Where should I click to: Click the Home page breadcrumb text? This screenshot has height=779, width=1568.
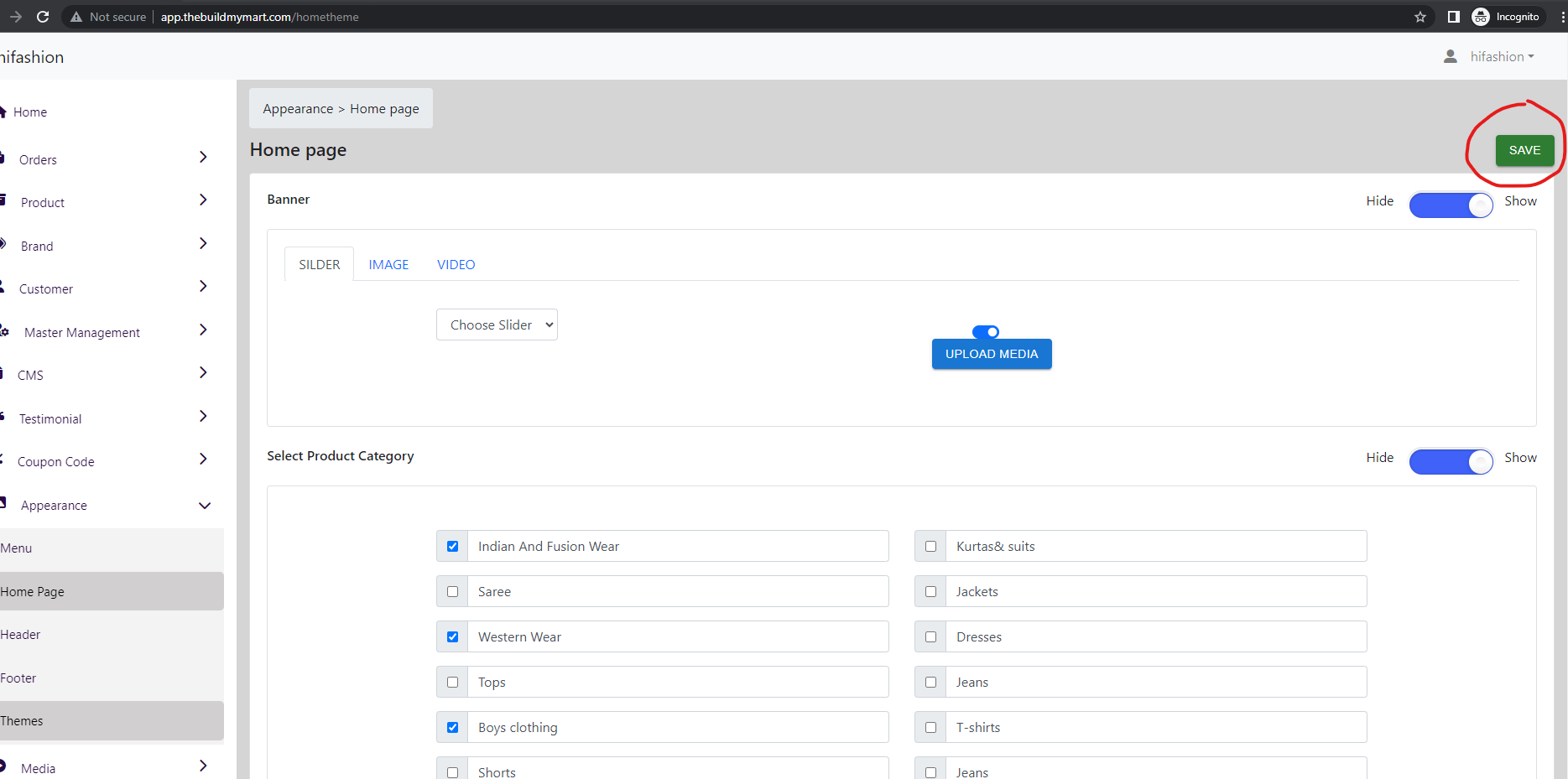point(384,109)
